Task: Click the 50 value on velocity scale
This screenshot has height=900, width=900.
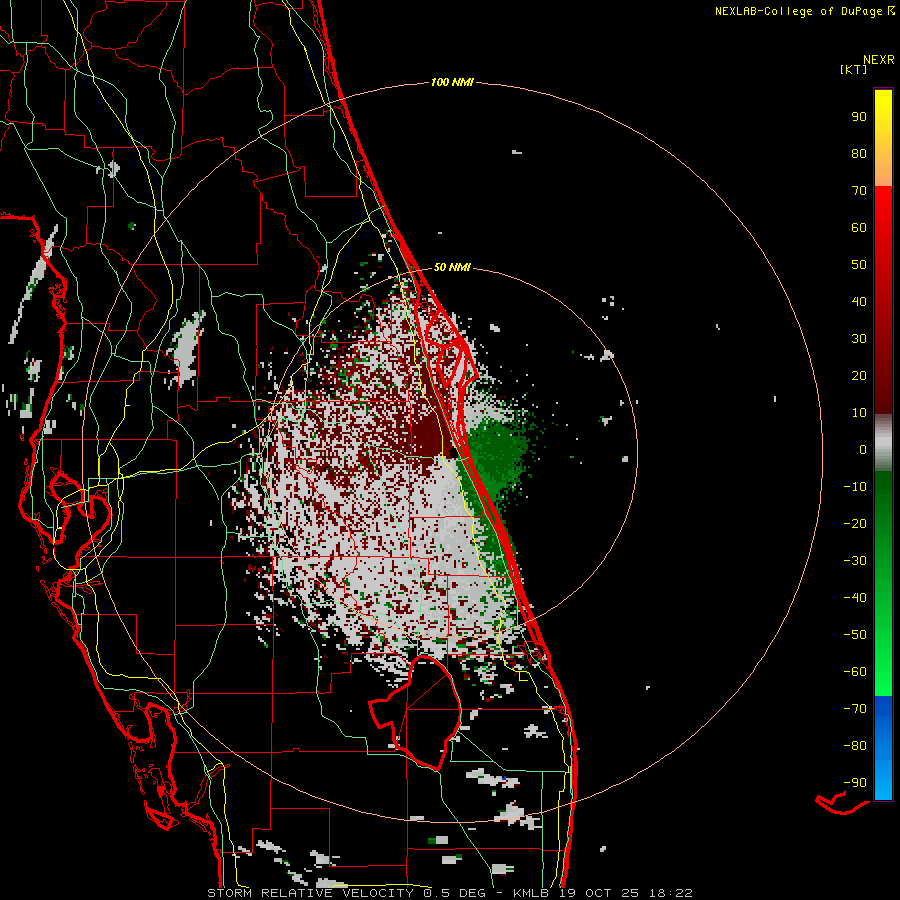Action: (x=859, y=265)
